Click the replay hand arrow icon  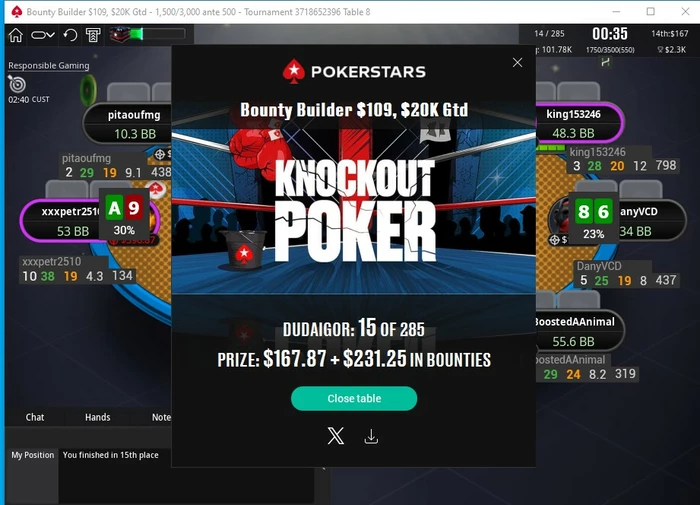pos(70,34)
